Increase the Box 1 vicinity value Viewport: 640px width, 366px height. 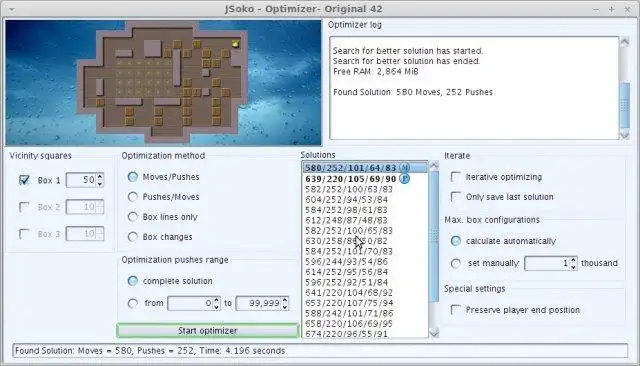[100, 176]
